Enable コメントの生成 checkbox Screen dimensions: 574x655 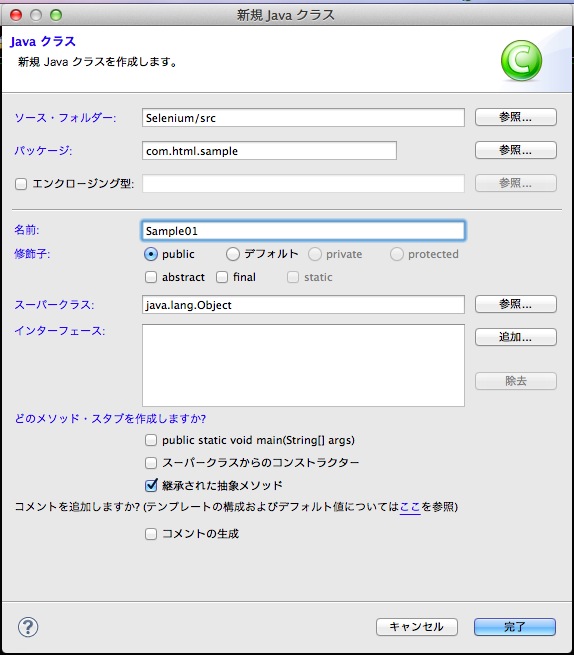point(151,533)
